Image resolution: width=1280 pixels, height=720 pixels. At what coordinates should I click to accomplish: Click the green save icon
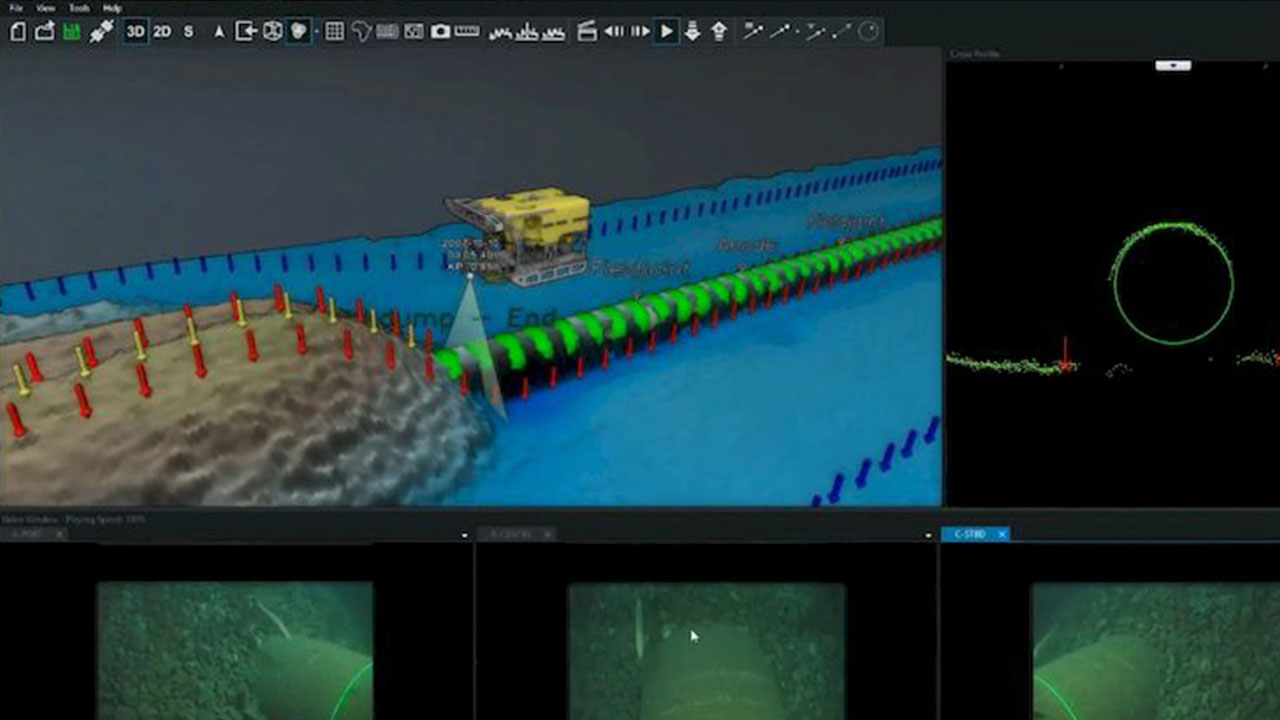click(x=72, y=32)
